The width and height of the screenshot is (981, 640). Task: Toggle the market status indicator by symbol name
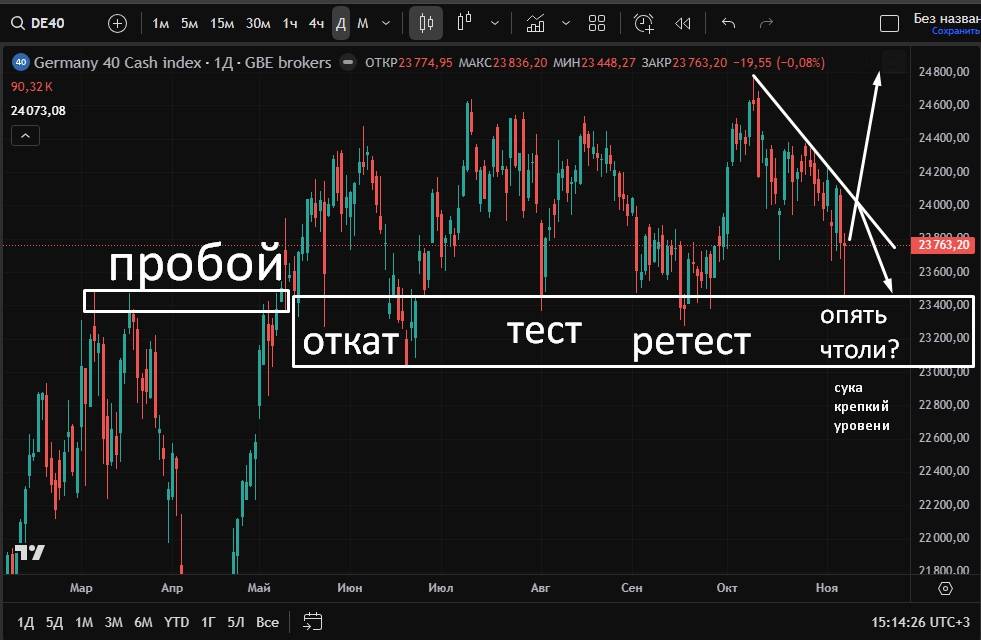click(x=347, y=62)
